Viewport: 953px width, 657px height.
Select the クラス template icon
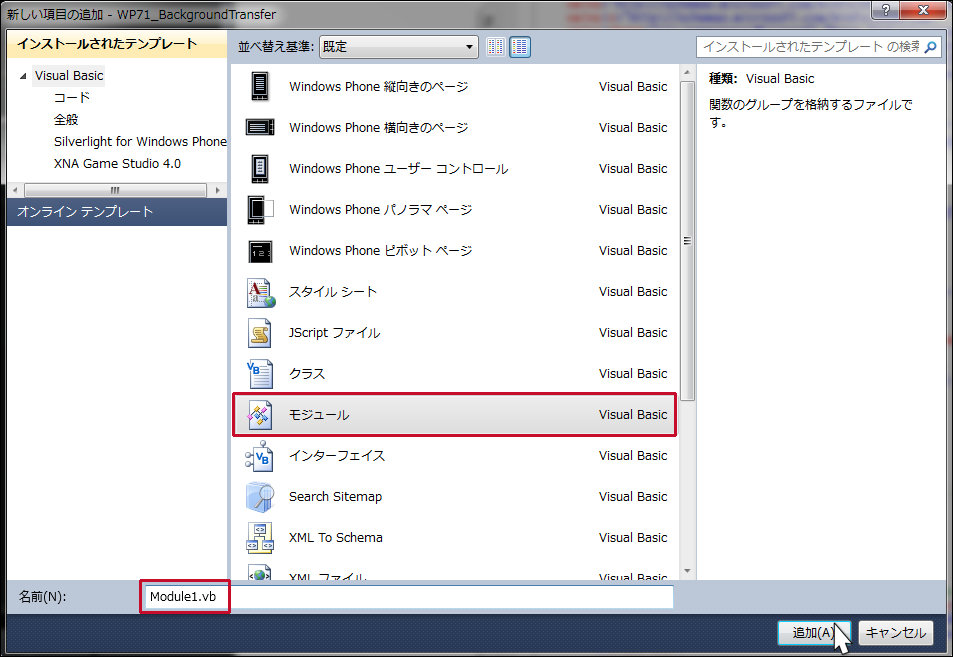tap(260, 374)
